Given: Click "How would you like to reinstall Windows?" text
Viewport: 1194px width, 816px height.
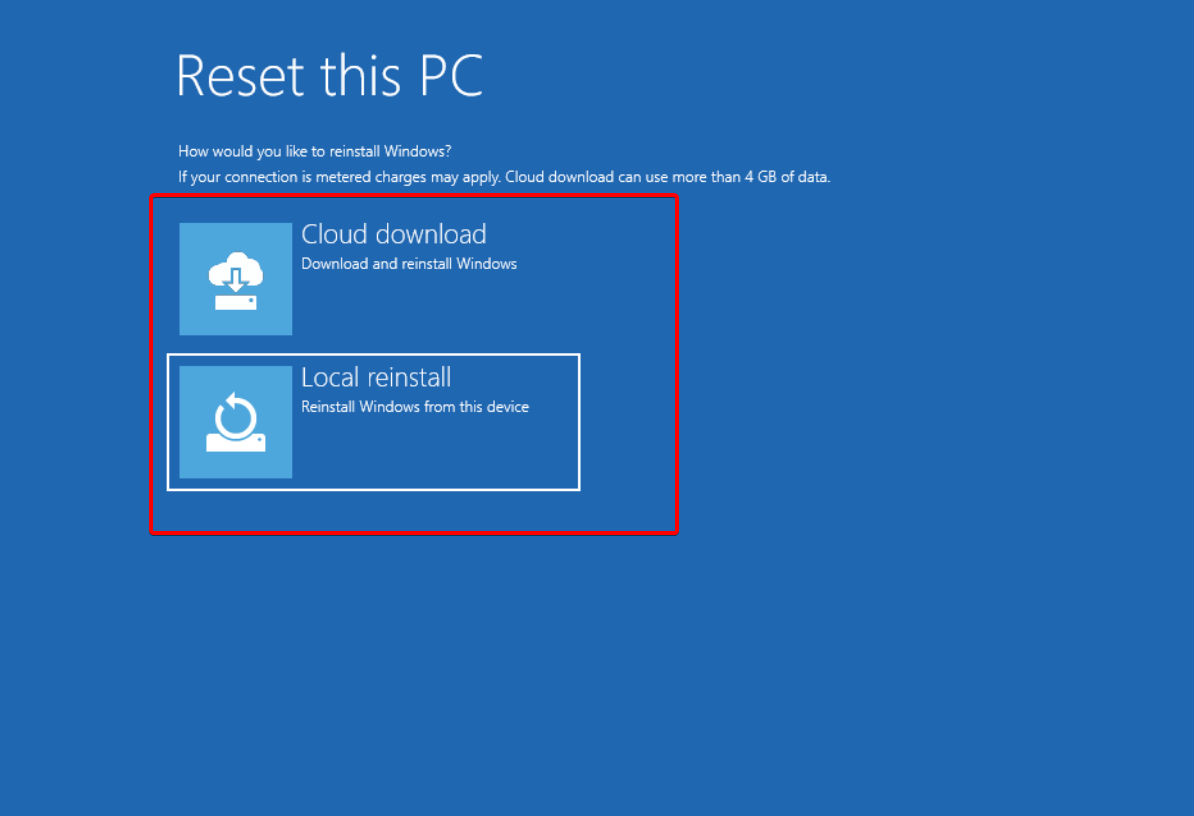Looking at the screenshot, I should 314,151.
